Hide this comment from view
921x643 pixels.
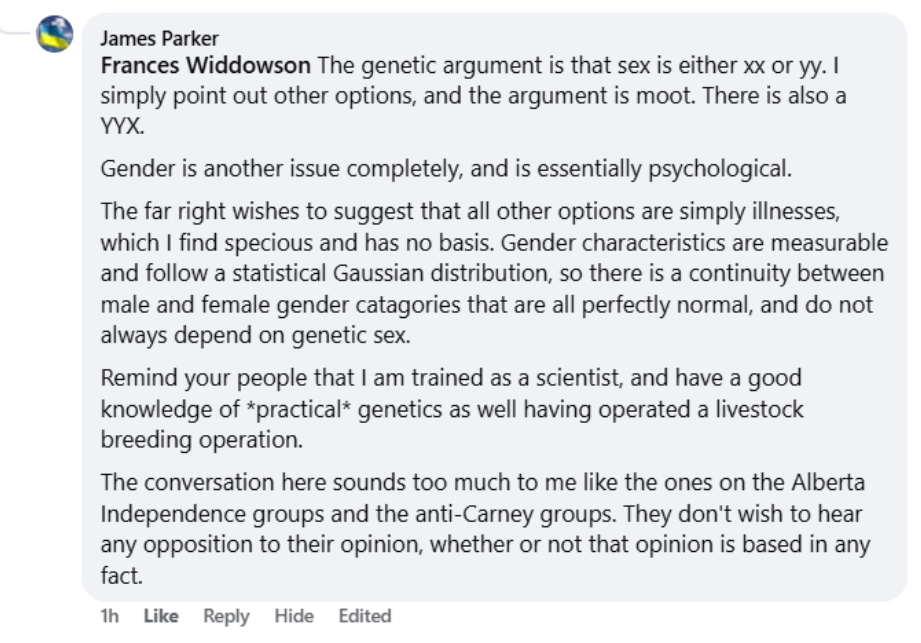294,616
